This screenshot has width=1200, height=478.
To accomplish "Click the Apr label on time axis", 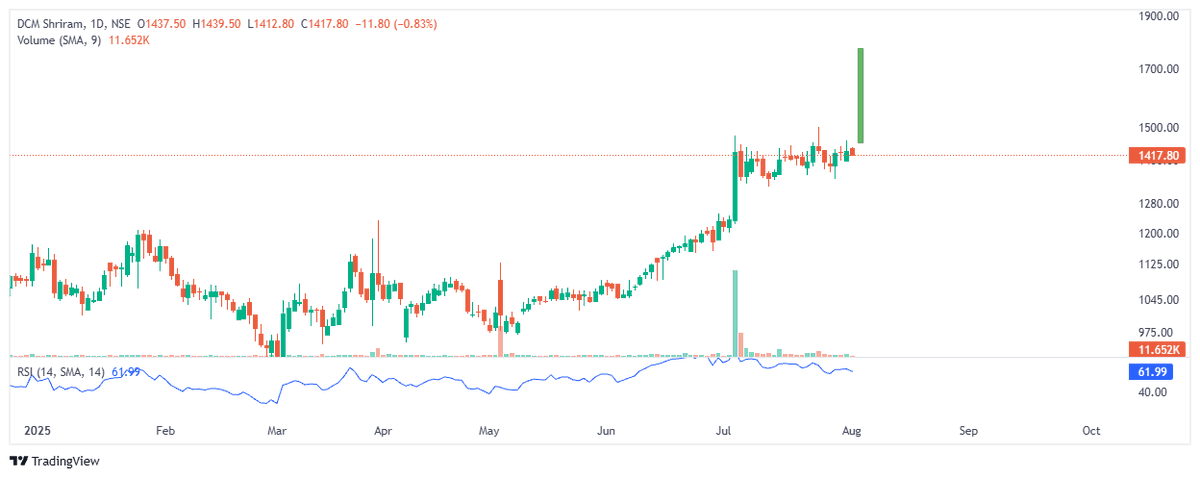I will (x=382, y=431).
